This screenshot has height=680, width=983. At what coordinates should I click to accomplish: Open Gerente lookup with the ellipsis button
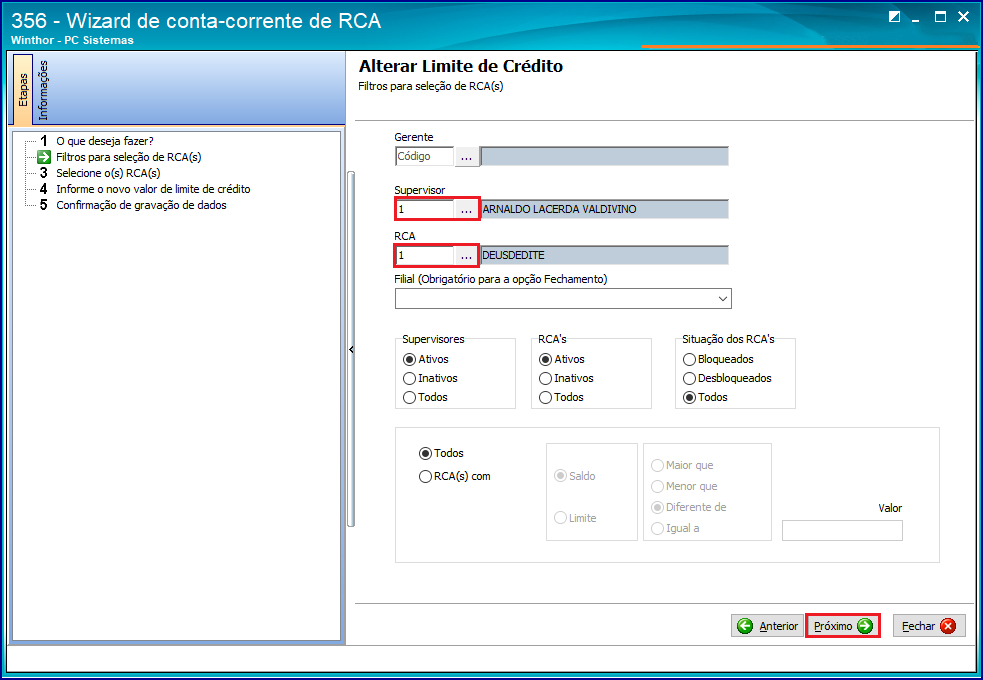point(466,157)
